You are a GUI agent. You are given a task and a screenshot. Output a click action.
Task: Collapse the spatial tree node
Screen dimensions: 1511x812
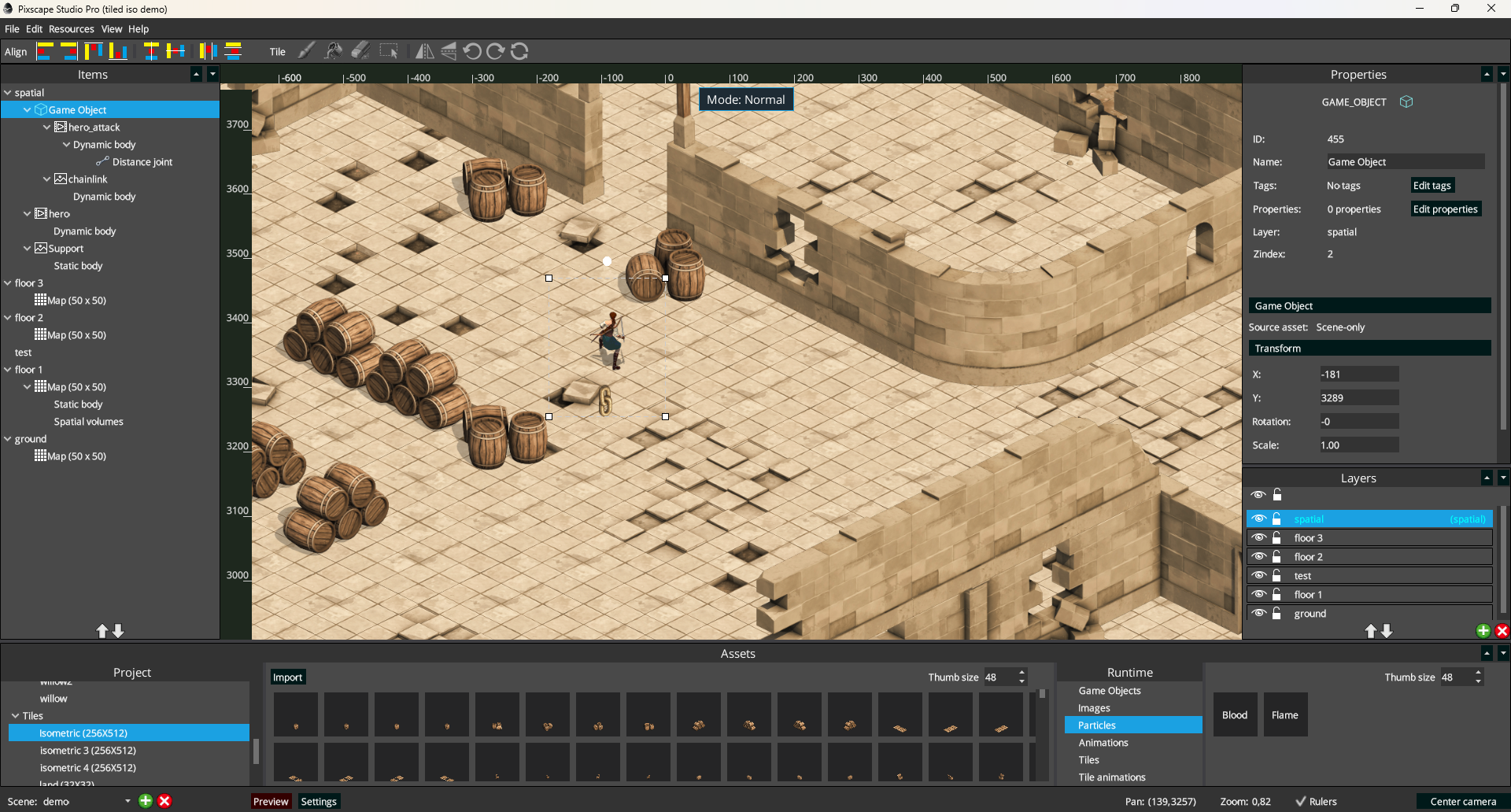[8, 93]
